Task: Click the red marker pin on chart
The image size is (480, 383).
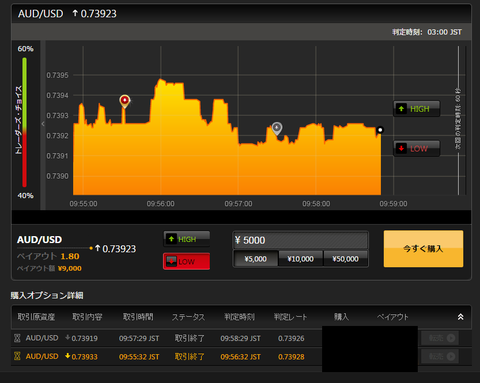Action: (x=125, y=101)
